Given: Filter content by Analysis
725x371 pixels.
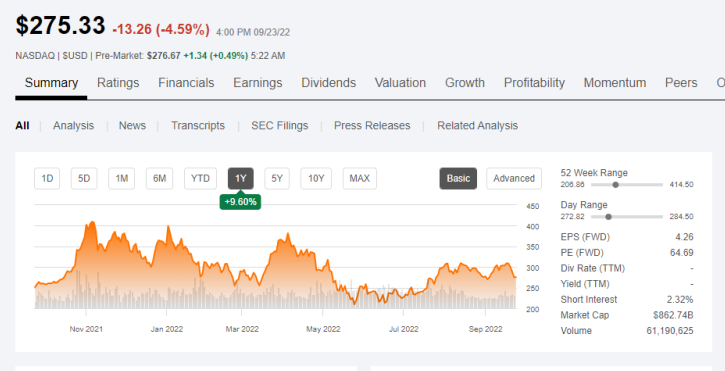Looking at the screenshot, I should pyautogui.click(x=73, y=125).
